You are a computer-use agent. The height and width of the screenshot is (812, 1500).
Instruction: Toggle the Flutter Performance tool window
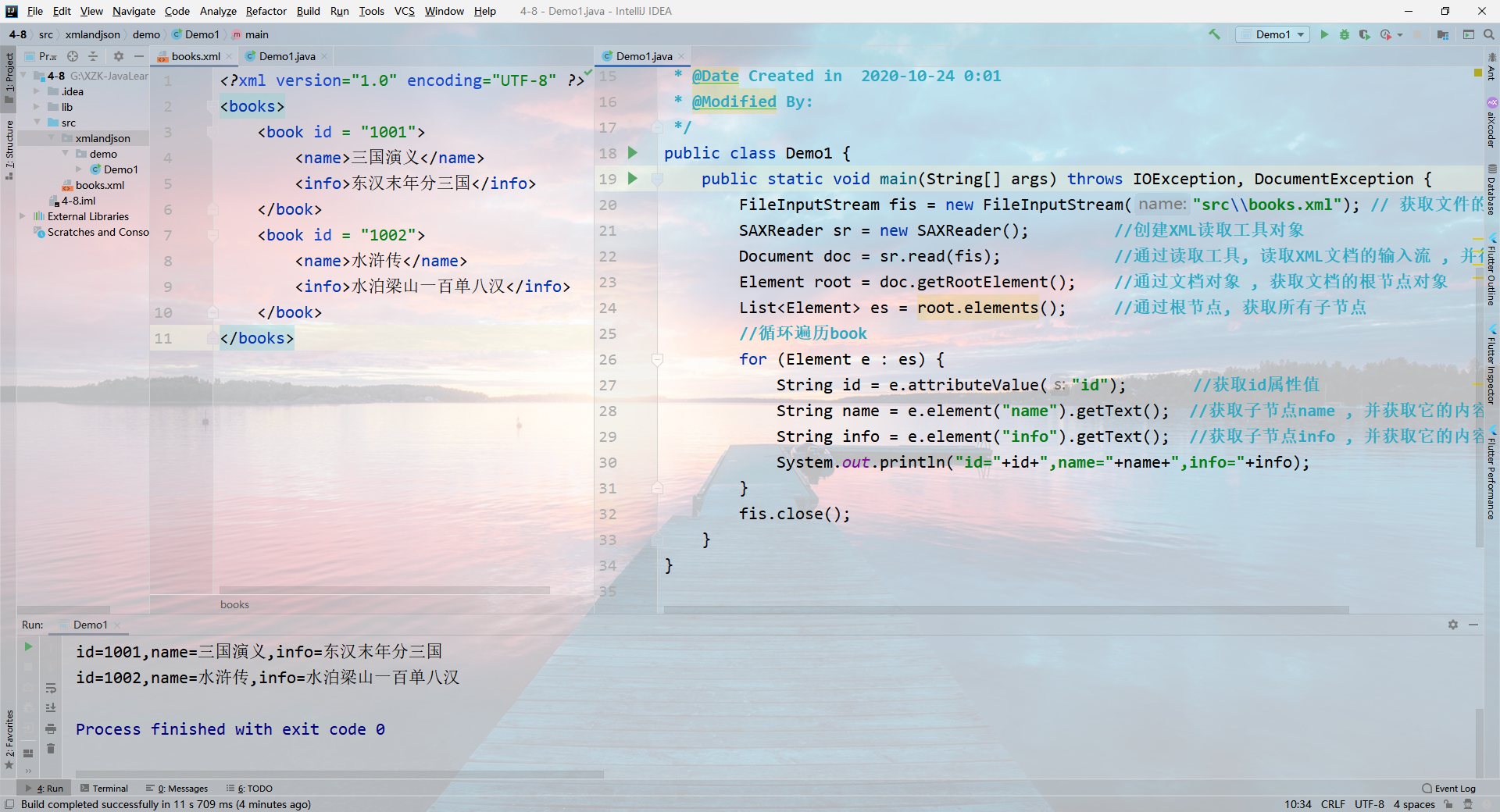(x=1491, y=472)
